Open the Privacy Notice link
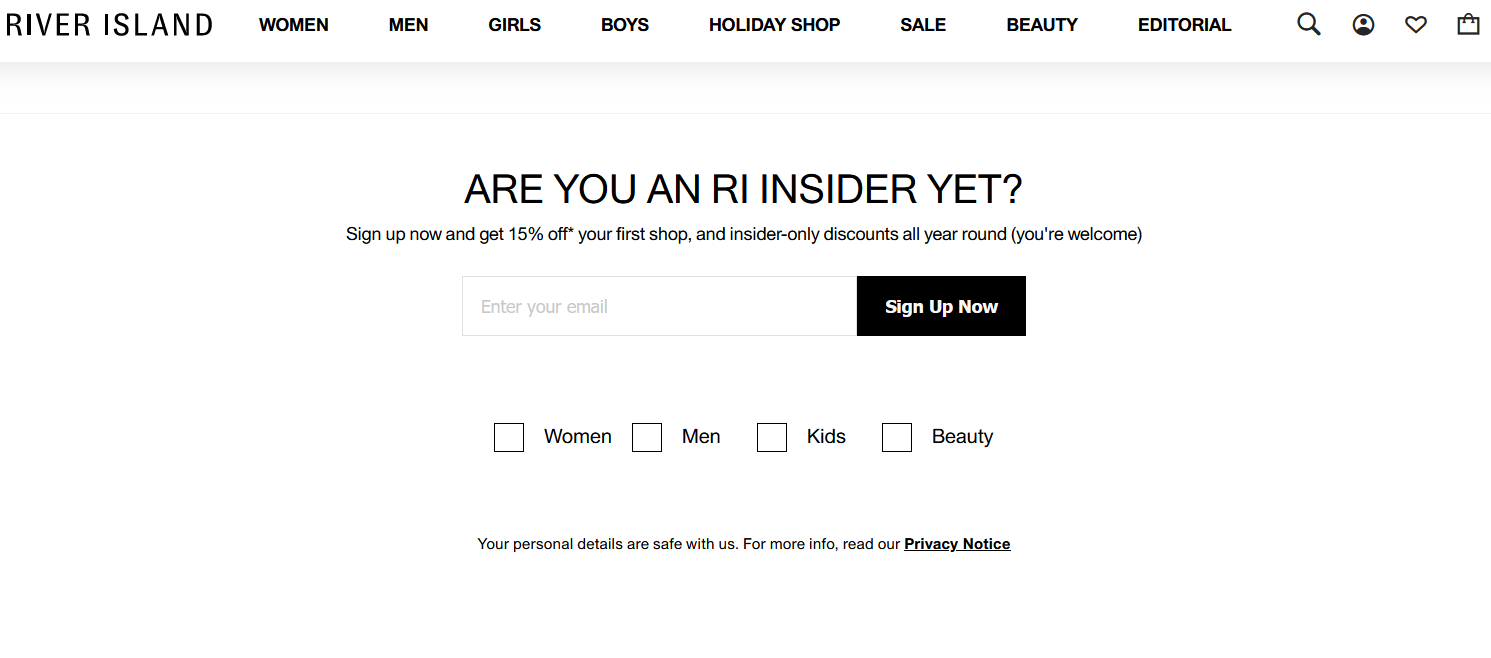The width and height of the screenshot is (1491, 658). point(957,544)
